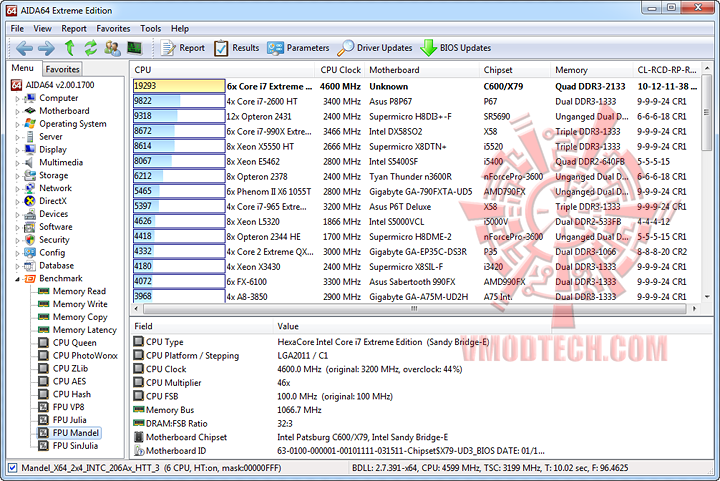Viewport: 720px width, 481px height.
Task: Open the Favorites menu
Action: tap(113, 28)
